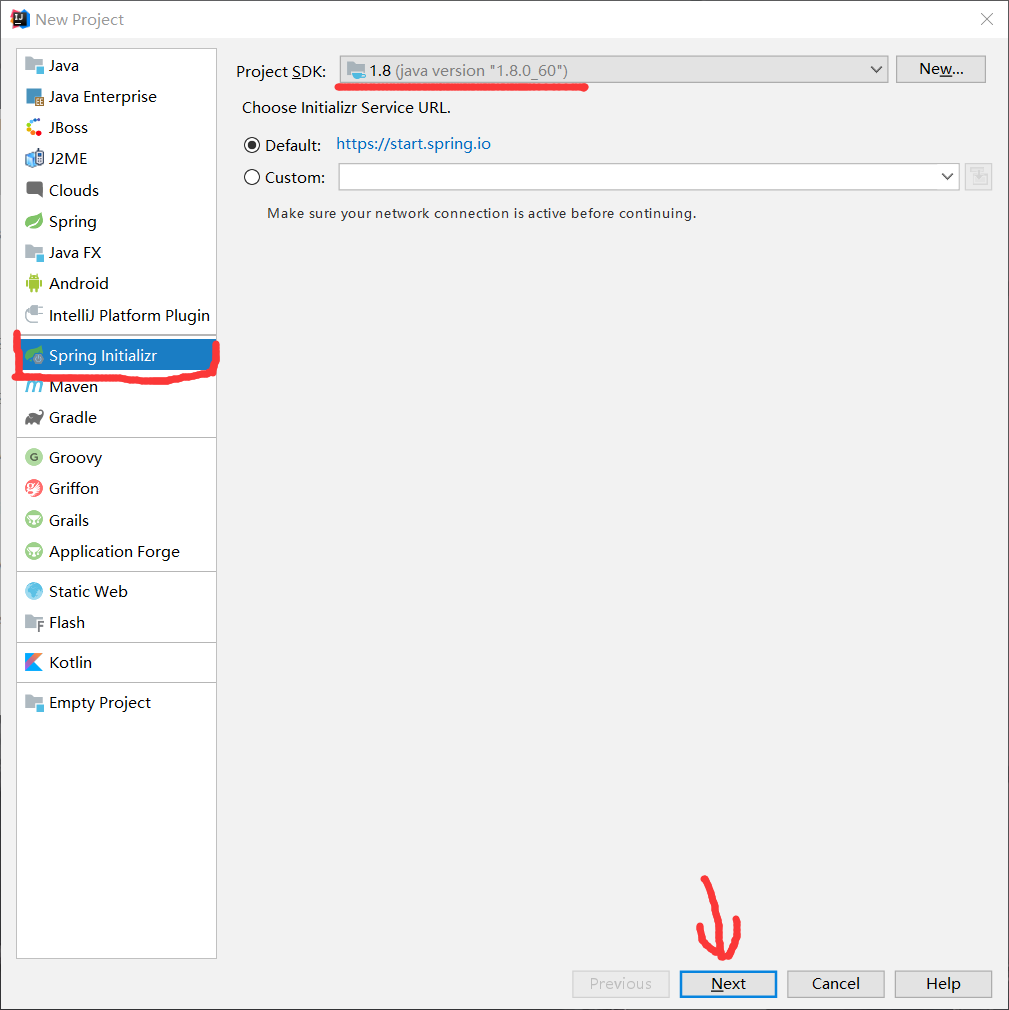Click the Next button
The width and height of the screenshot is (1009, 1010).
point(727,983)
